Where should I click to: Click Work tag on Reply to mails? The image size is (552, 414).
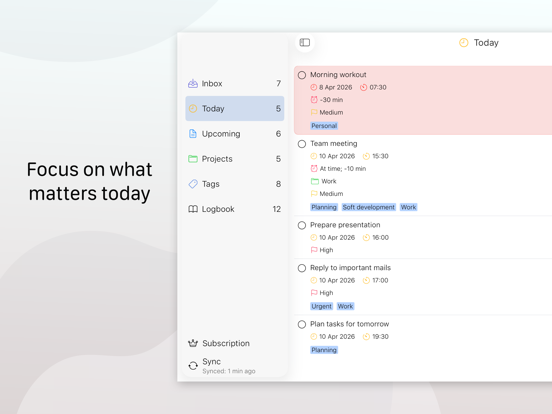(x=345, y=306)
